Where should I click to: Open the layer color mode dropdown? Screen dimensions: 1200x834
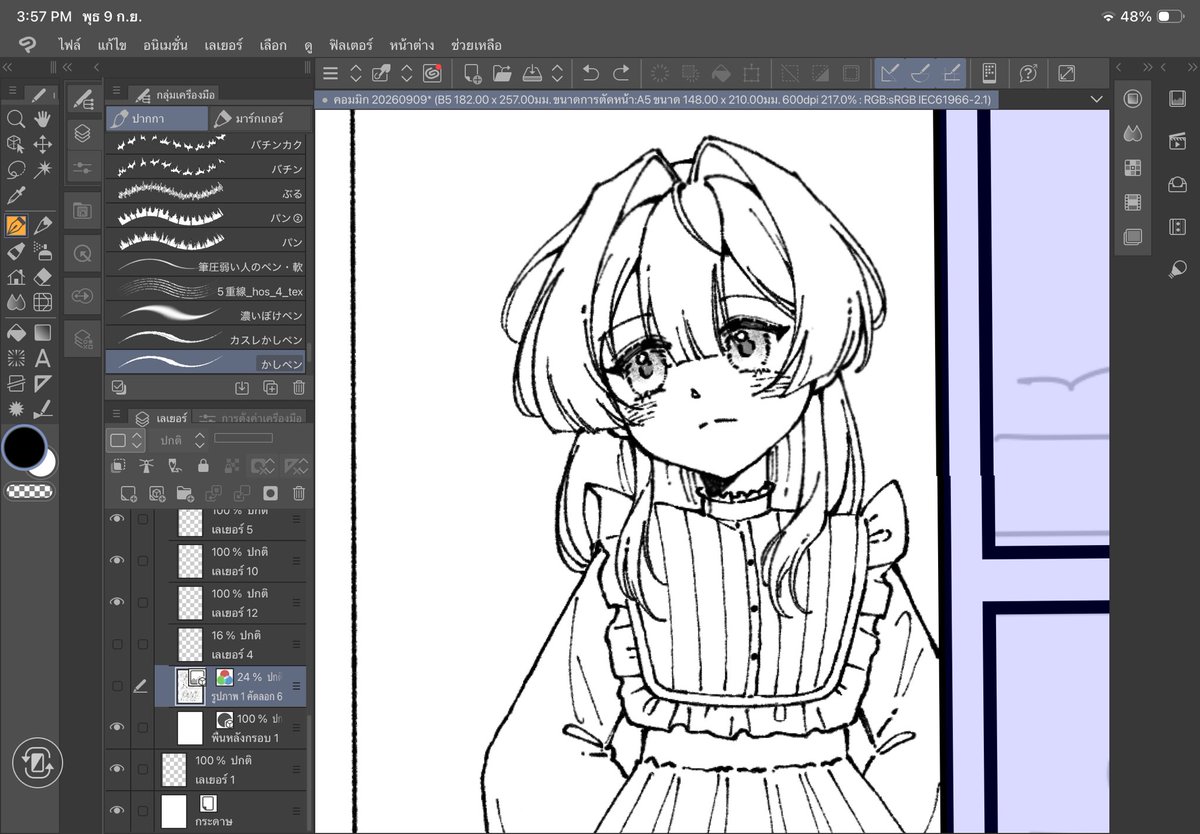coord(126,440)
